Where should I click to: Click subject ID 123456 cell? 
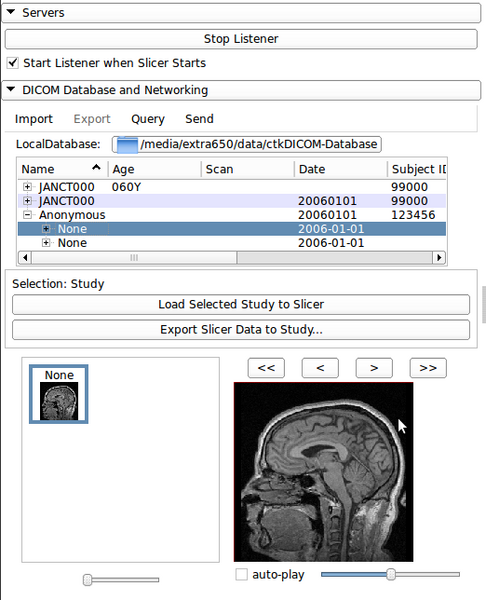point(413,215)
